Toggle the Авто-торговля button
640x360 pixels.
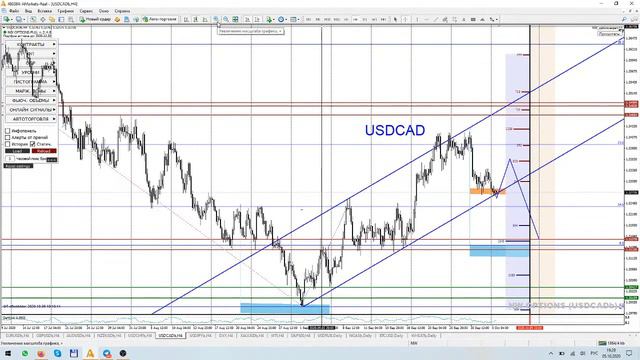(x=160, y=19)
